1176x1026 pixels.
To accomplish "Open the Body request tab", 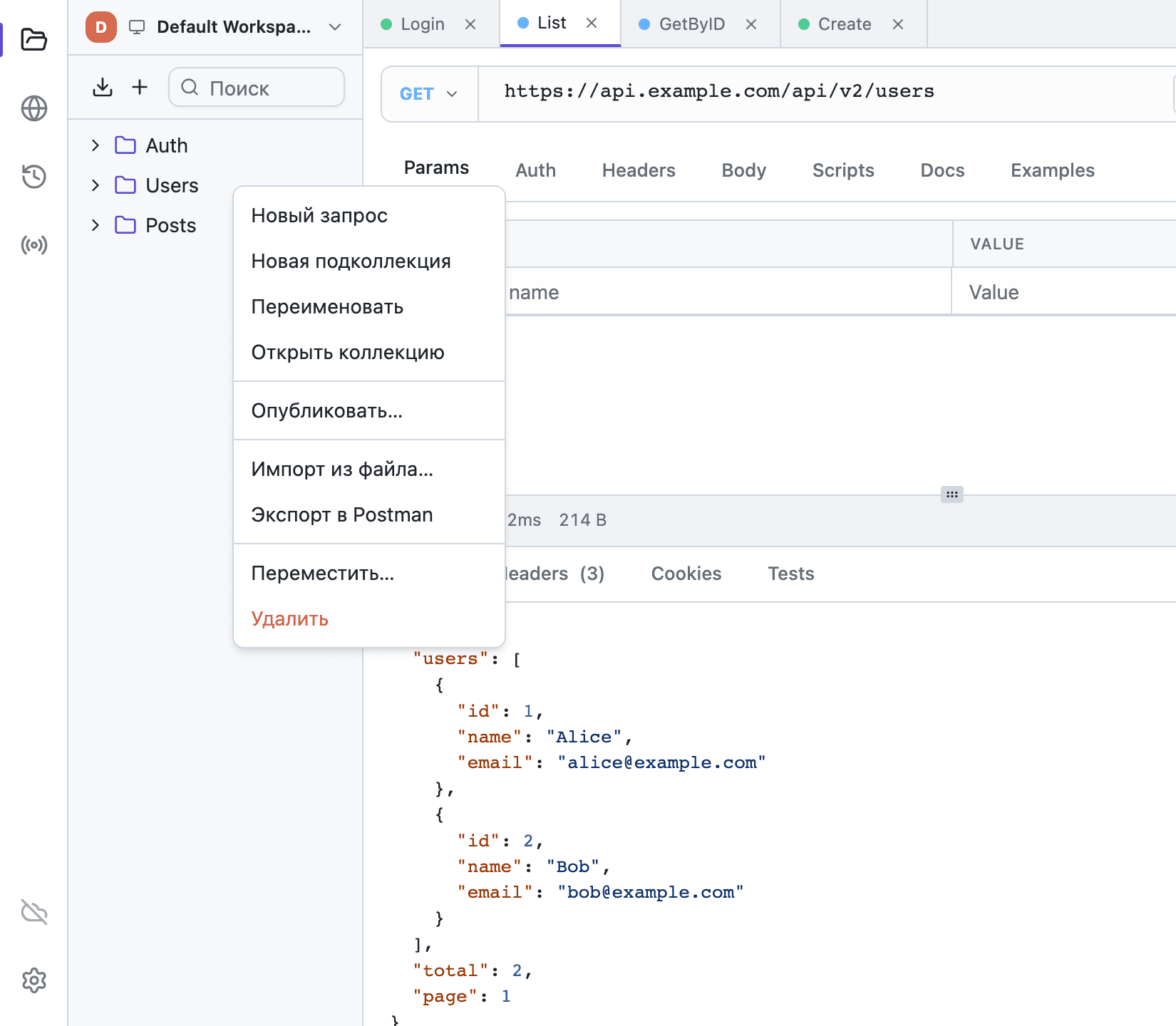I will 743,170.
